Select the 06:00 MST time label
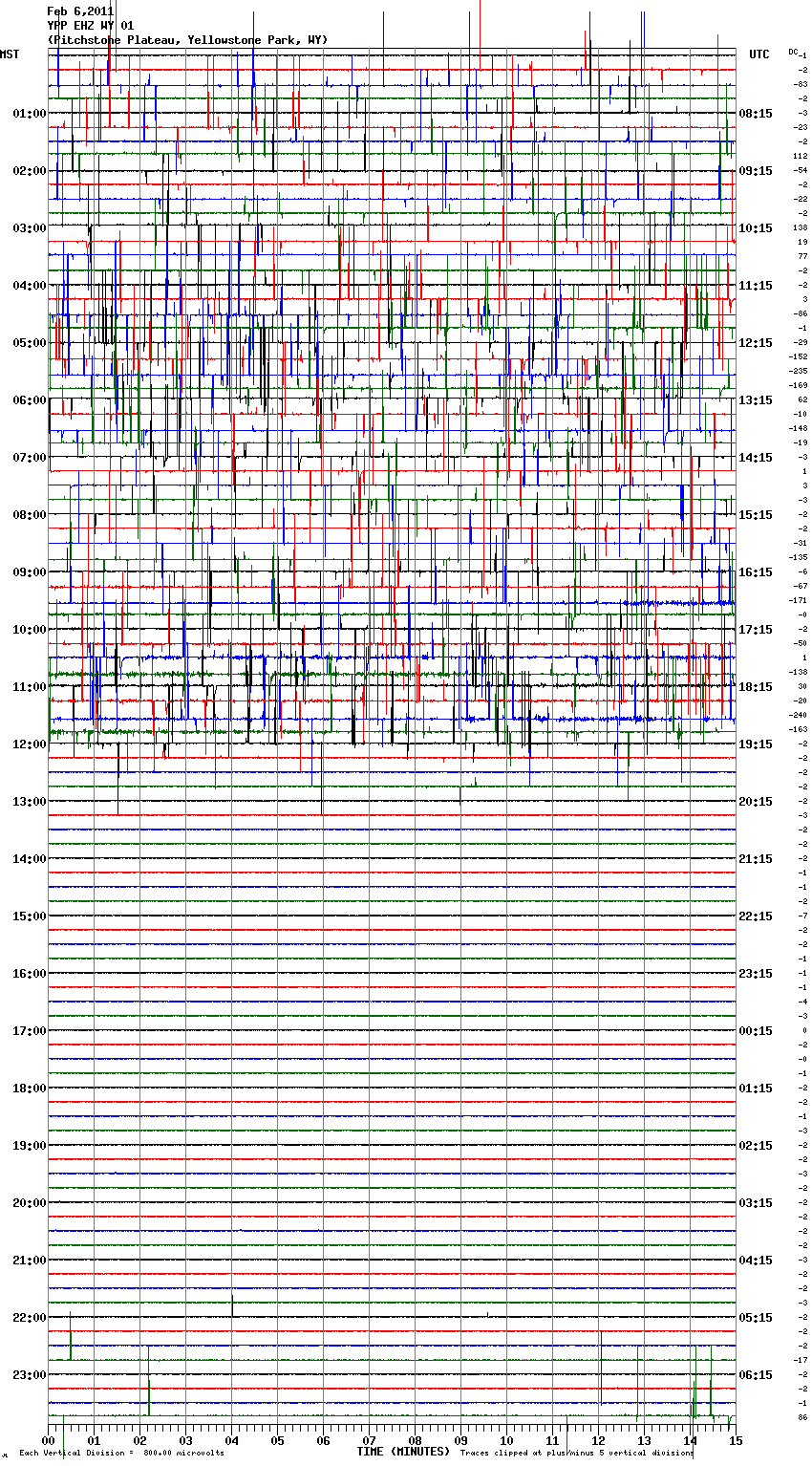Viewport: 812px width, 1466px height. [30, 400]
